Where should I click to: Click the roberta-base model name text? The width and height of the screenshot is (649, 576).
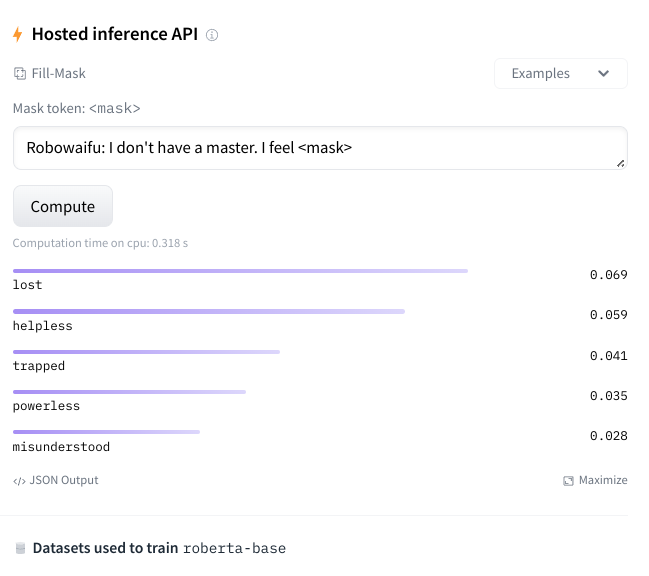tap(234, 548)
